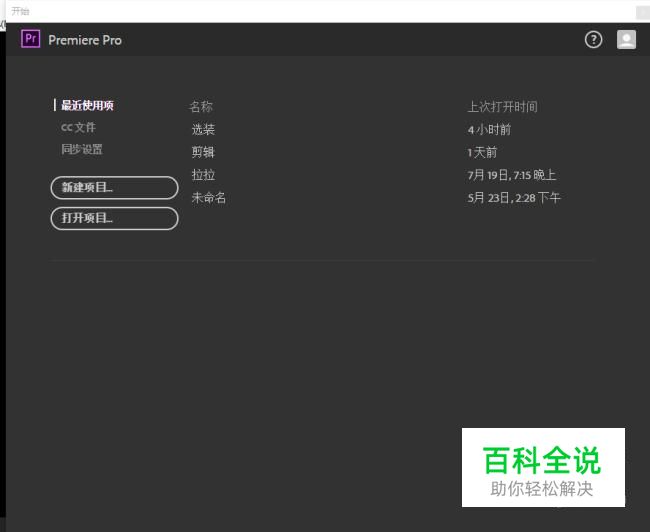The width and height of the screenshot is (650, 532).
Task: Open the user account profile icon
Action: pyautogui.click(x=626, y=40)
